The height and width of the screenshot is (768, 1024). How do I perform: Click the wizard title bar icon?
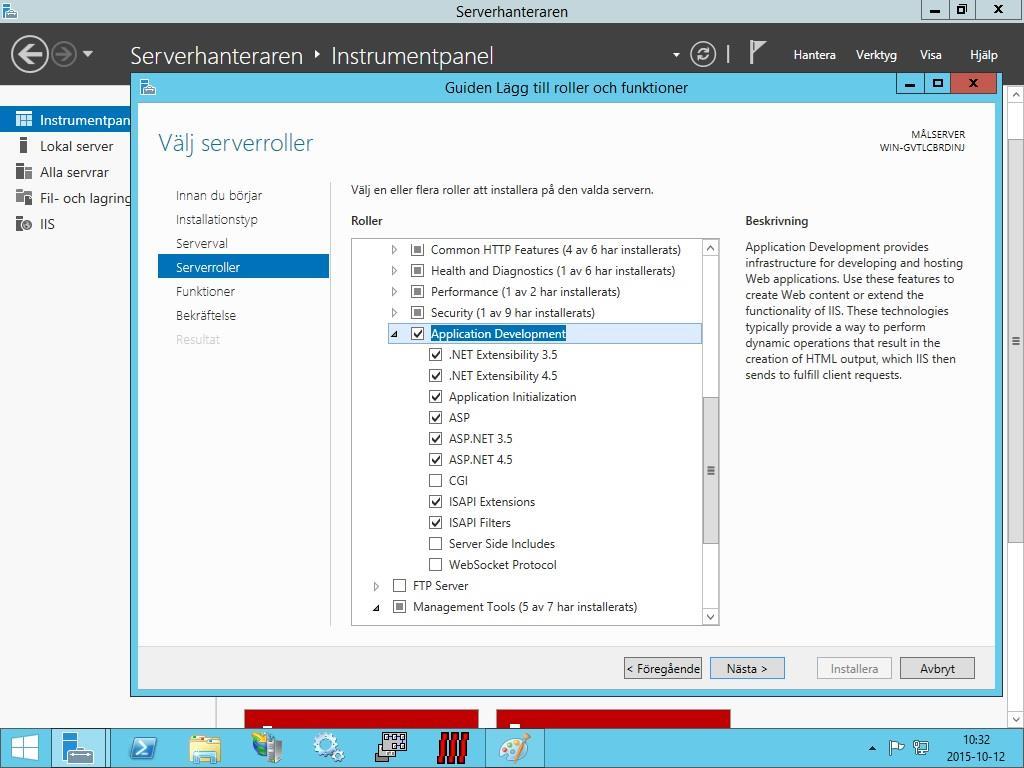[x=148, y=87]
